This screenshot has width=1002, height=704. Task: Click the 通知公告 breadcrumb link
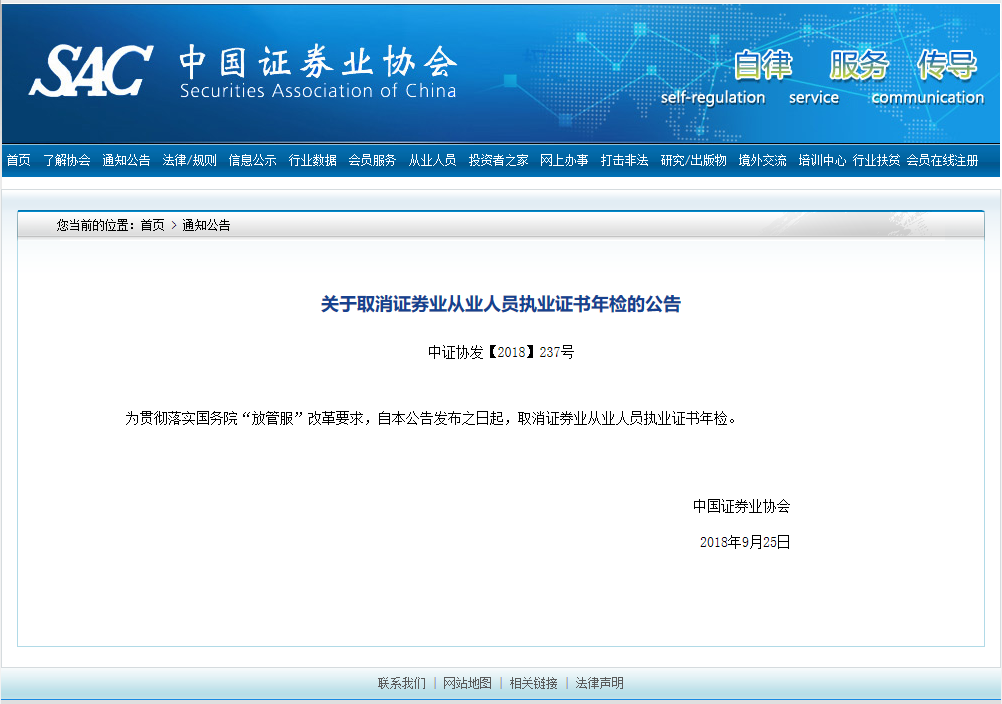coord(206,225)
